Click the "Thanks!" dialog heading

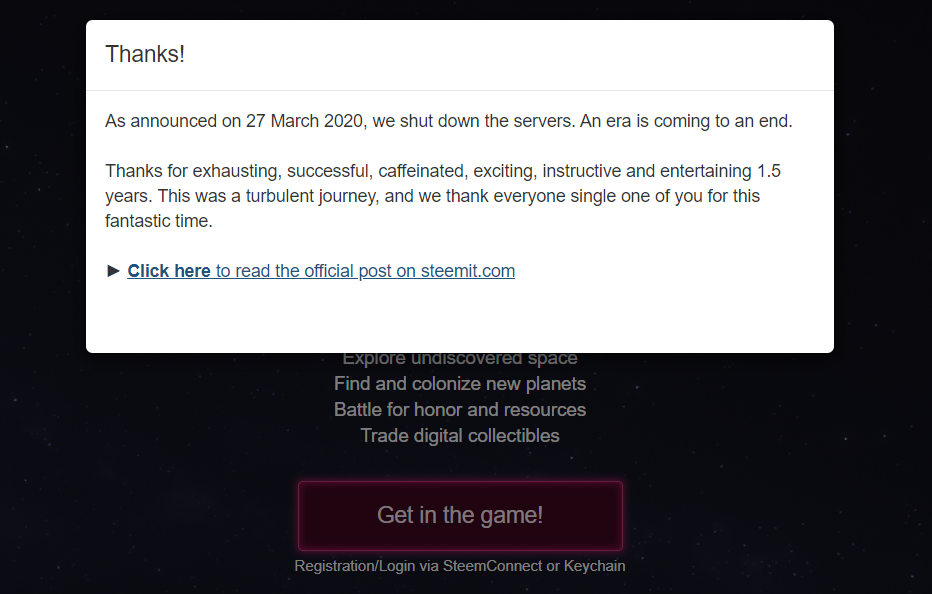145,54
